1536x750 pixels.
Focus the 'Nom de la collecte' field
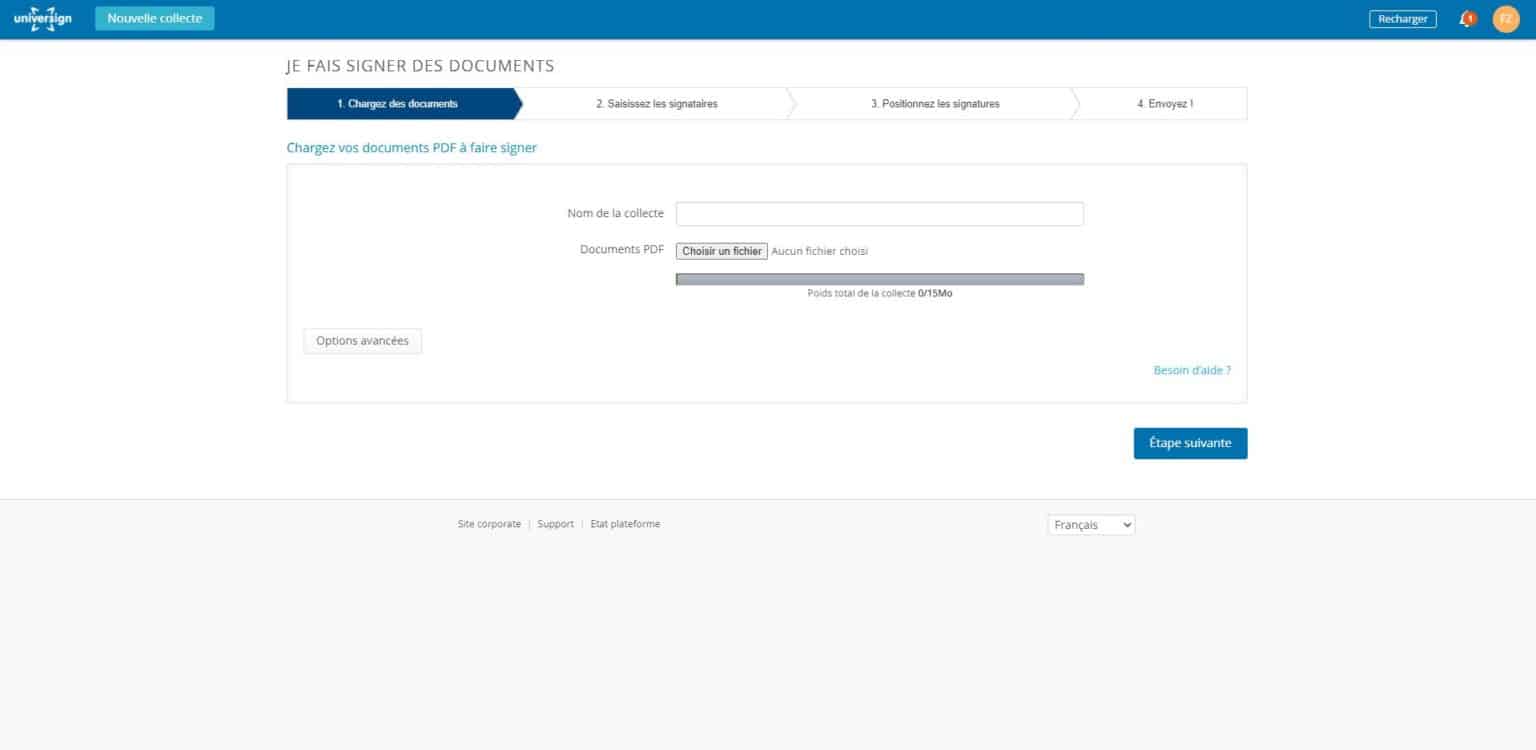point(879,213)
